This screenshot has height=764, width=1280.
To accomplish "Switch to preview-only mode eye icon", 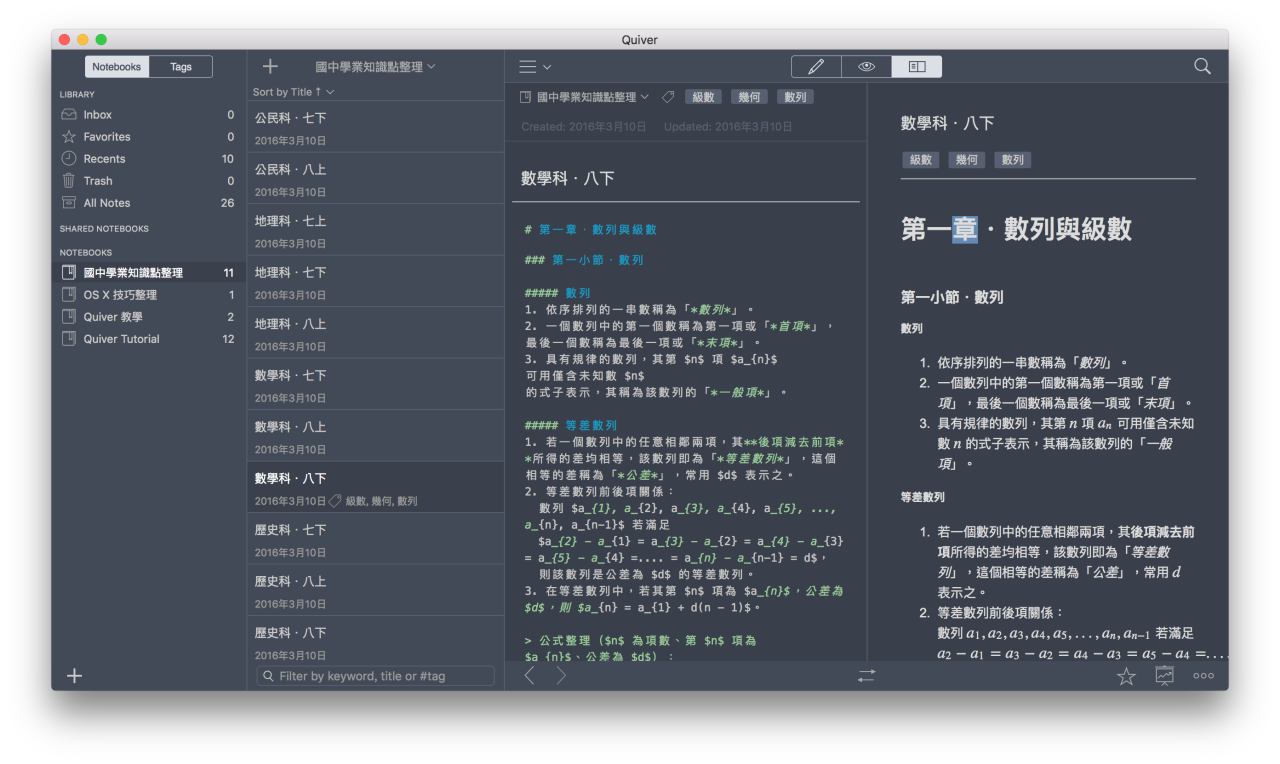I will pos(866,67).
